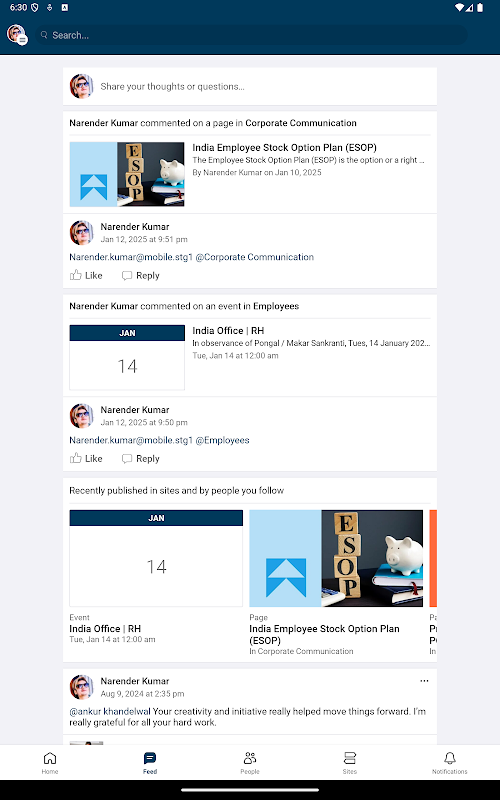Open India Office | RH event title
Viewport: 500px width, 800px height.
pos(228,331)
